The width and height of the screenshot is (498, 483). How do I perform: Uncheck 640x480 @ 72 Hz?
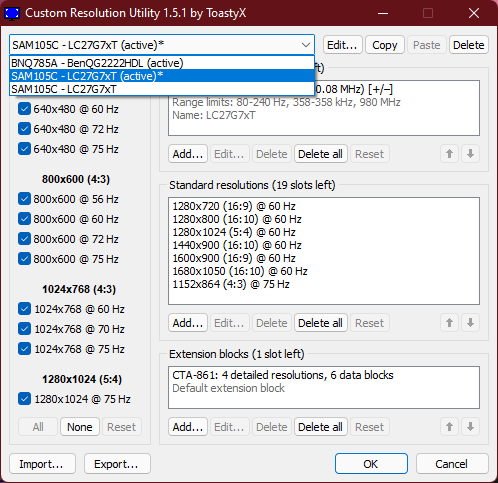click(24, 129)
